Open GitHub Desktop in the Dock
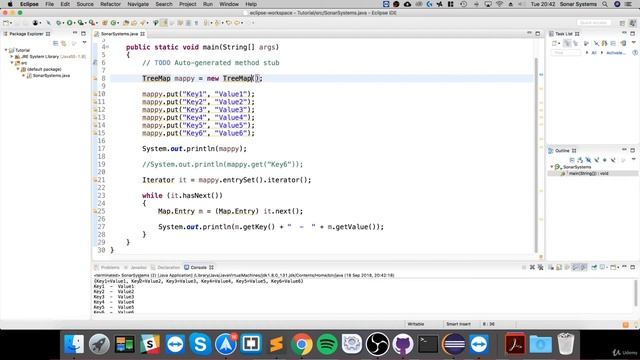The height and width of the screenshot is (360, 640). click(x=403, y=344)
